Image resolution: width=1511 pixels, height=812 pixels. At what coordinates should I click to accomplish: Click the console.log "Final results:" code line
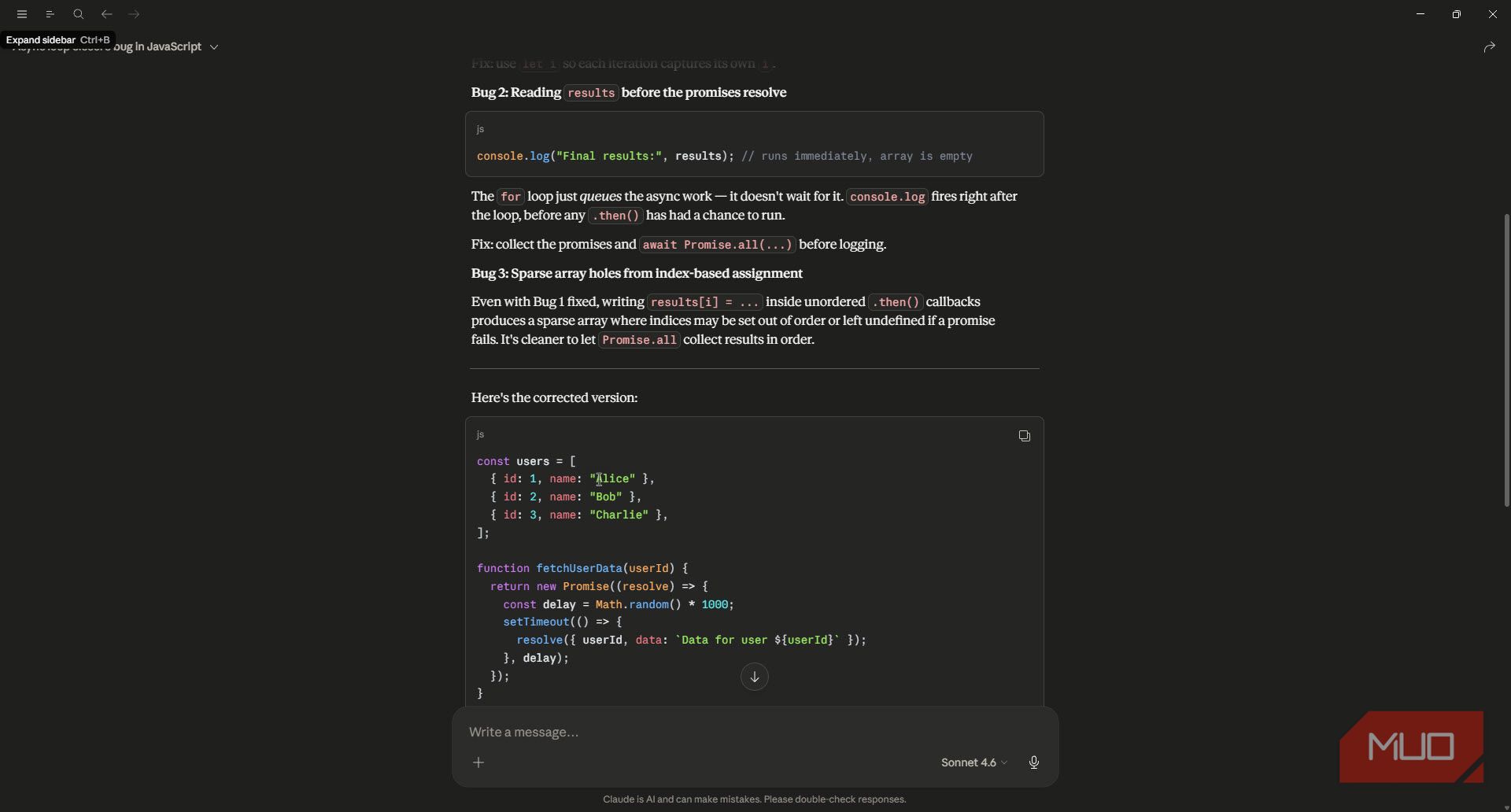(x=724, y=156)
